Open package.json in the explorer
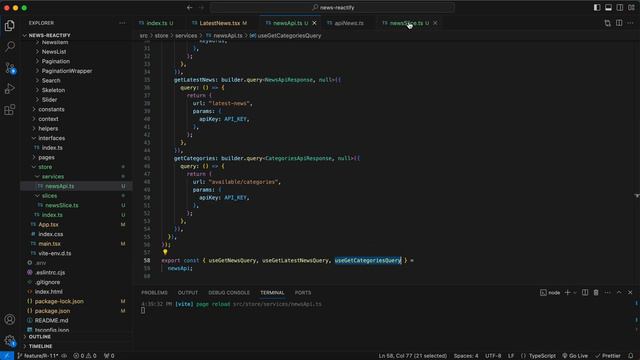640x360 pixels. click(x=52, y=311)
